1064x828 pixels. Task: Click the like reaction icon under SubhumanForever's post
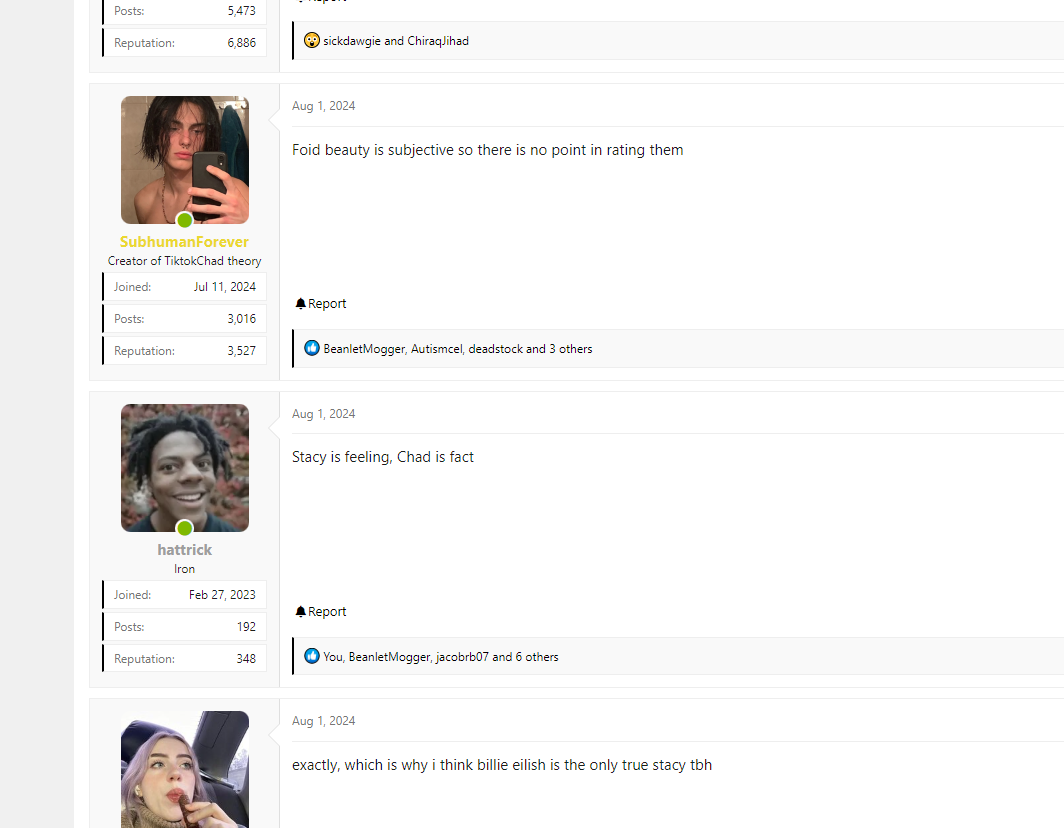[311, 348]
